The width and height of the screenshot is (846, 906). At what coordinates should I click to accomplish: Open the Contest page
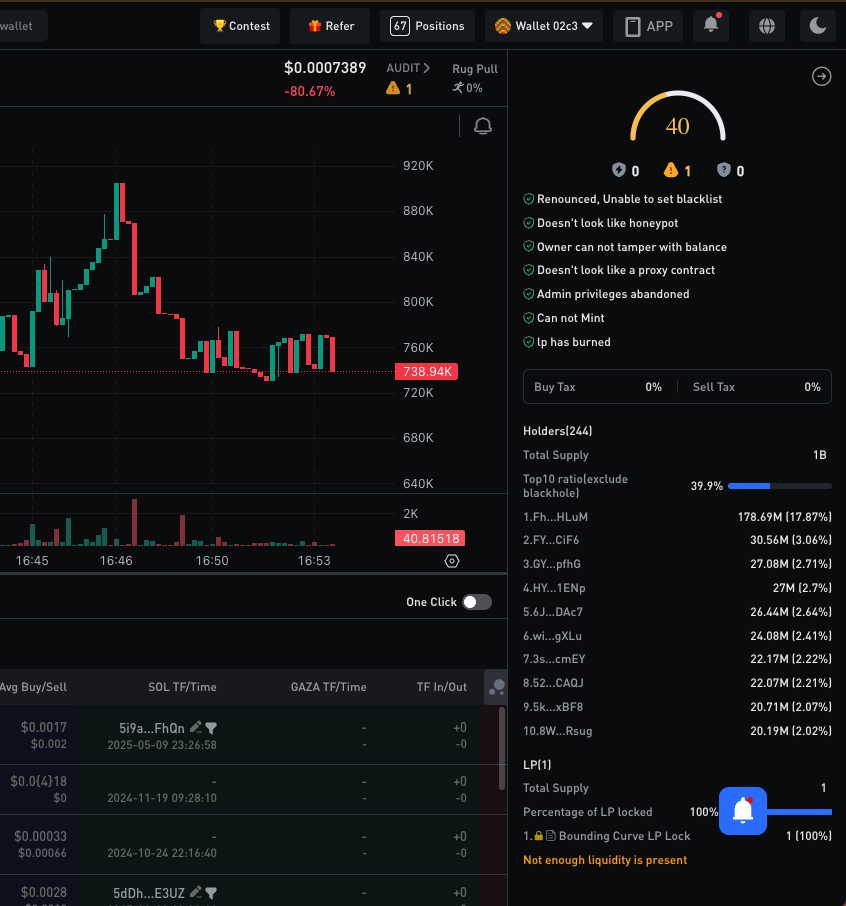[240, 26]
